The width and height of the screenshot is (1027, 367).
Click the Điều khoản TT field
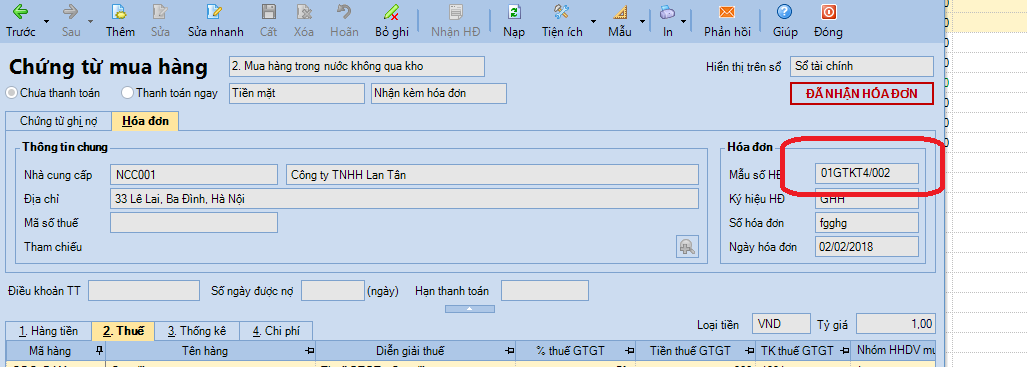[x=143, y=290]
